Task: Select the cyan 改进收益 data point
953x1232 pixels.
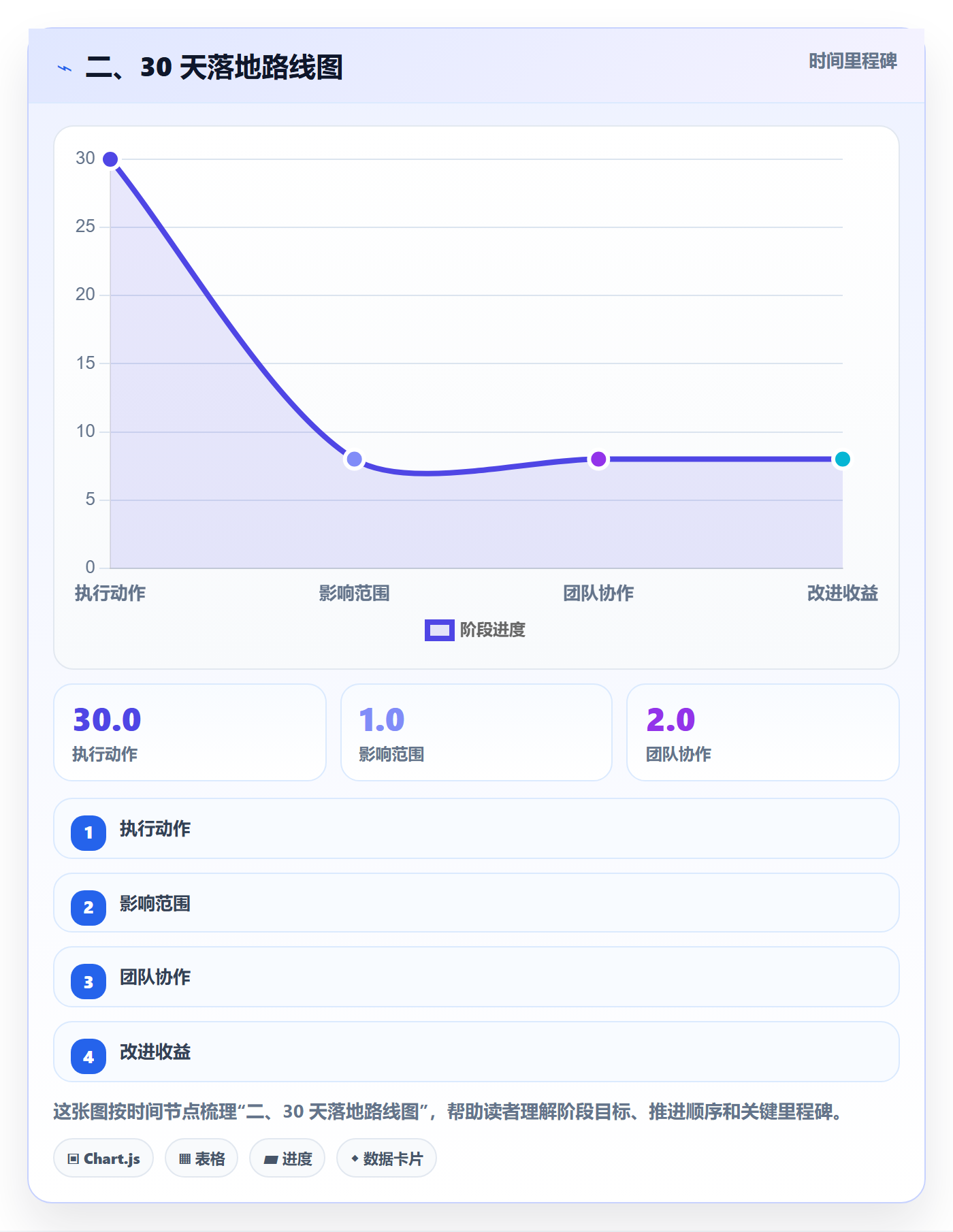Action: [x=842, y=459]
